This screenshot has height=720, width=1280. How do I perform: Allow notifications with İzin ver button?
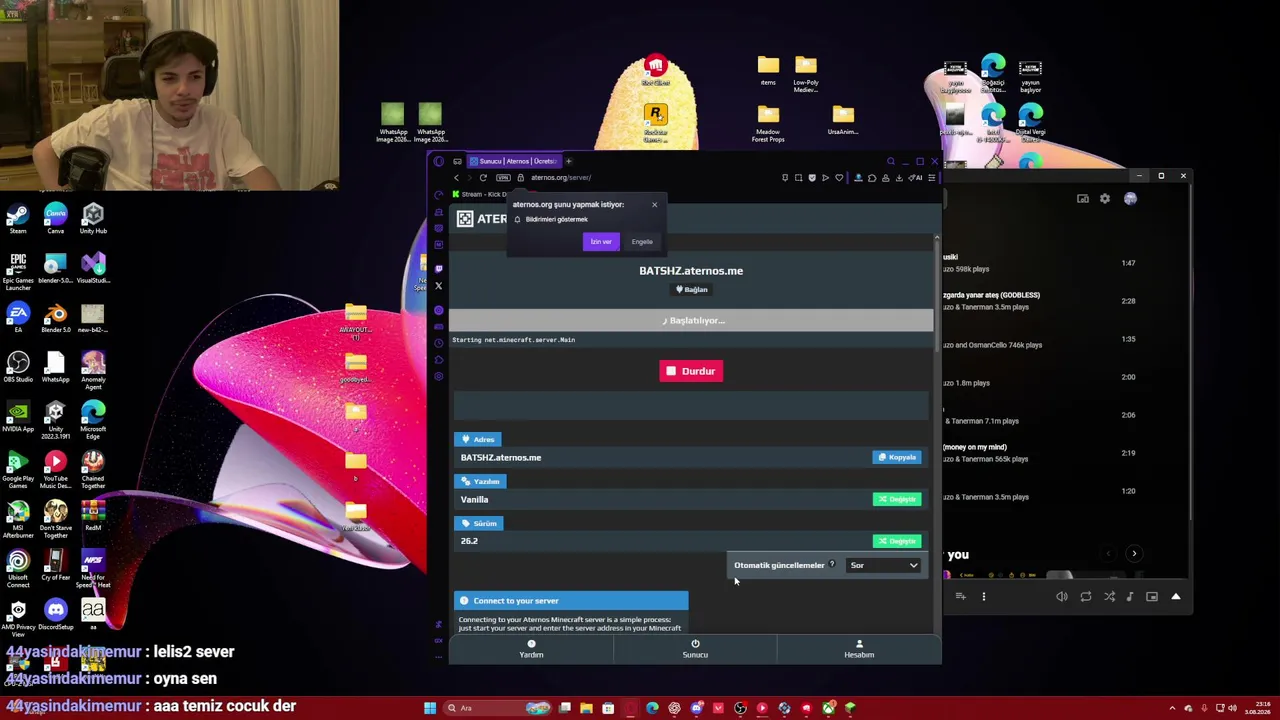[601, 241]
